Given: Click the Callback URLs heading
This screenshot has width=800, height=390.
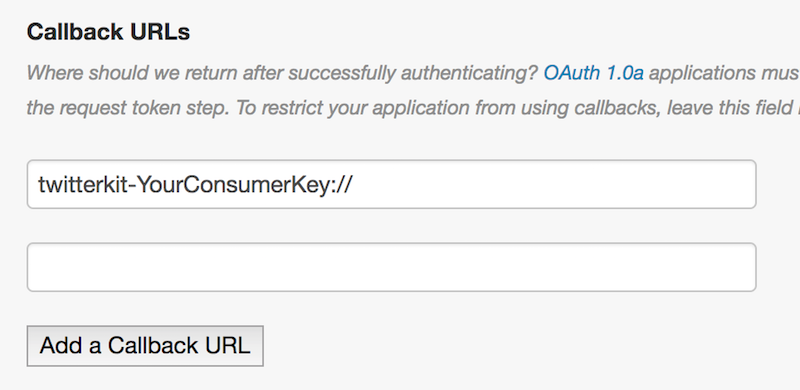Looking at the screenshot, I should pyautogui.click(x=108, y=32).
